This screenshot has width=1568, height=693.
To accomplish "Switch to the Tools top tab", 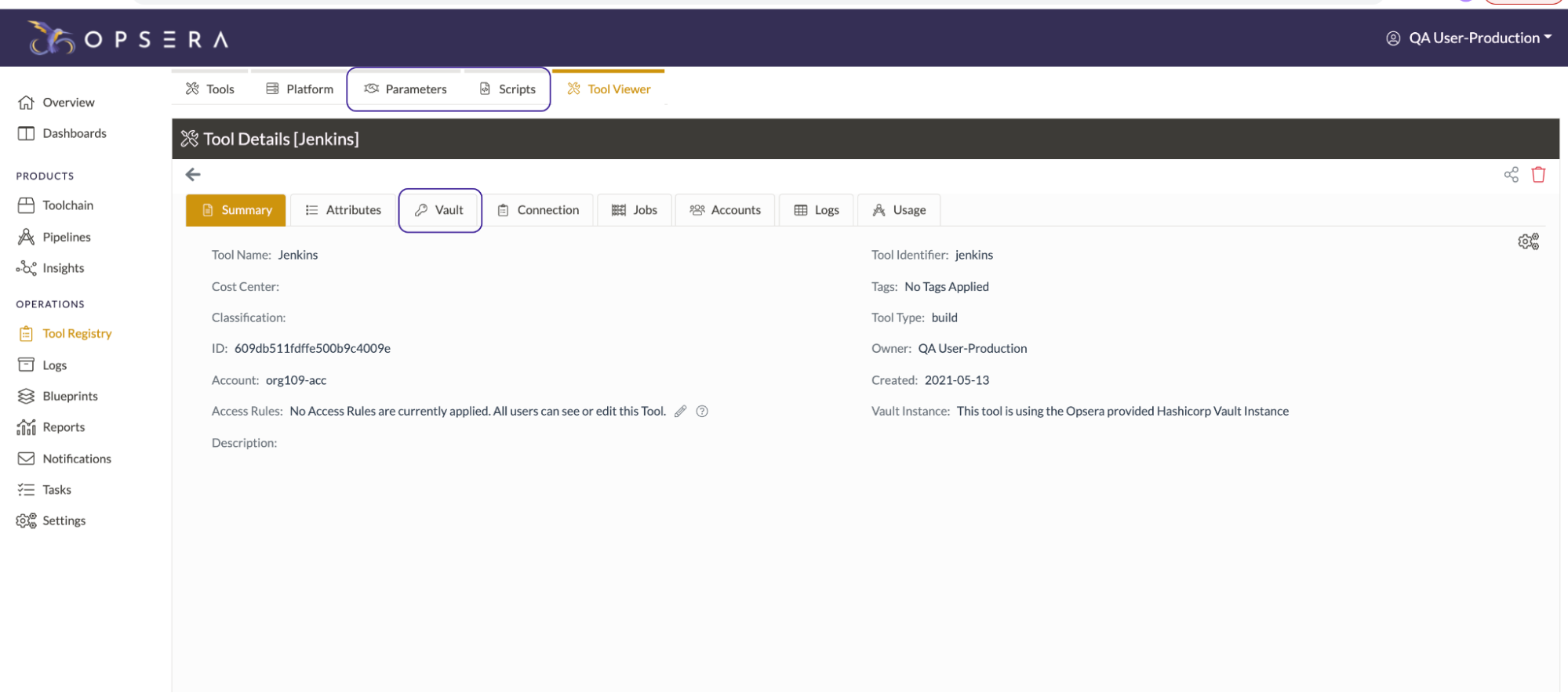I will click(210, 89).
